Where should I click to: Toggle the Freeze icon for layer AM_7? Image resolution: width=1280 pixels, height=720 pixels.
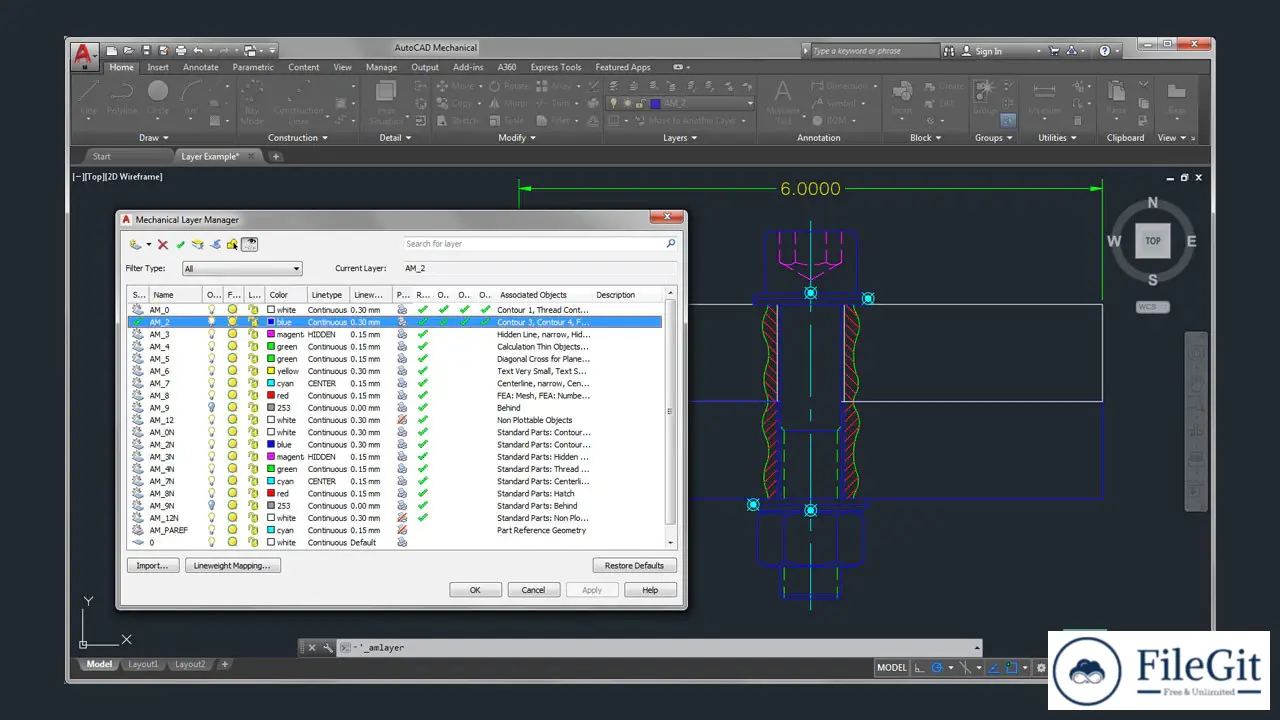click(233, 383)
